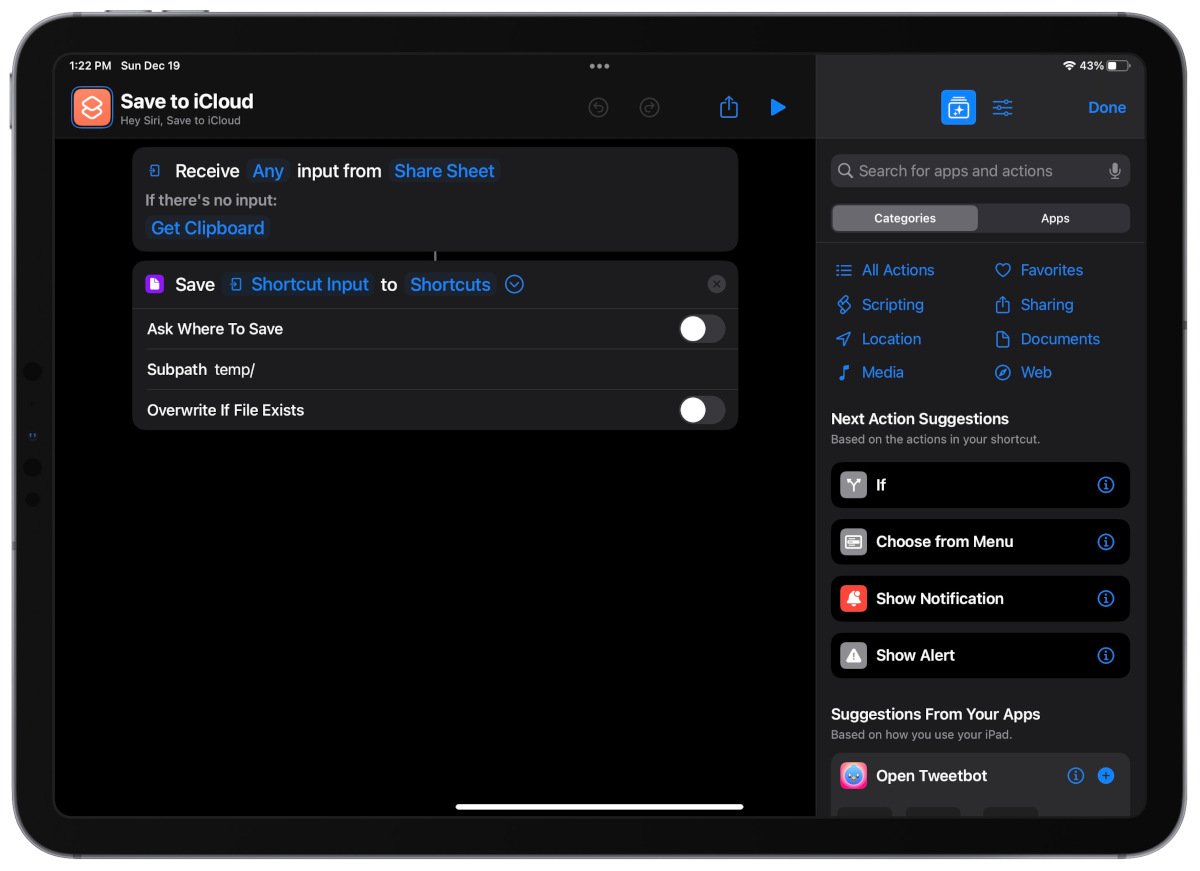1200x871 pixels.
Task: Click the Search for apps and actions field
Action: click(980, 171)
